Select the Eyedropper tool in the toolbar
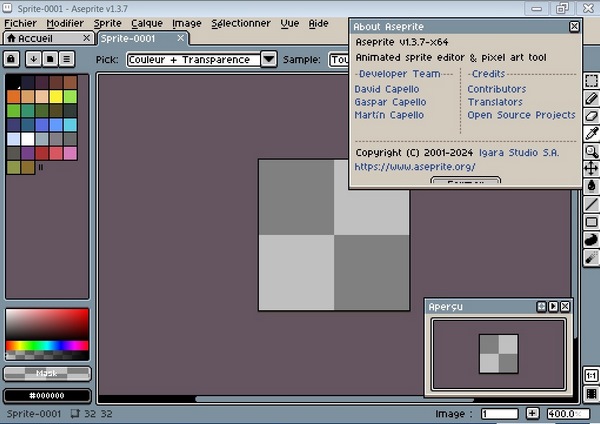This screenshot has height=424, width=600. point(591,134)
